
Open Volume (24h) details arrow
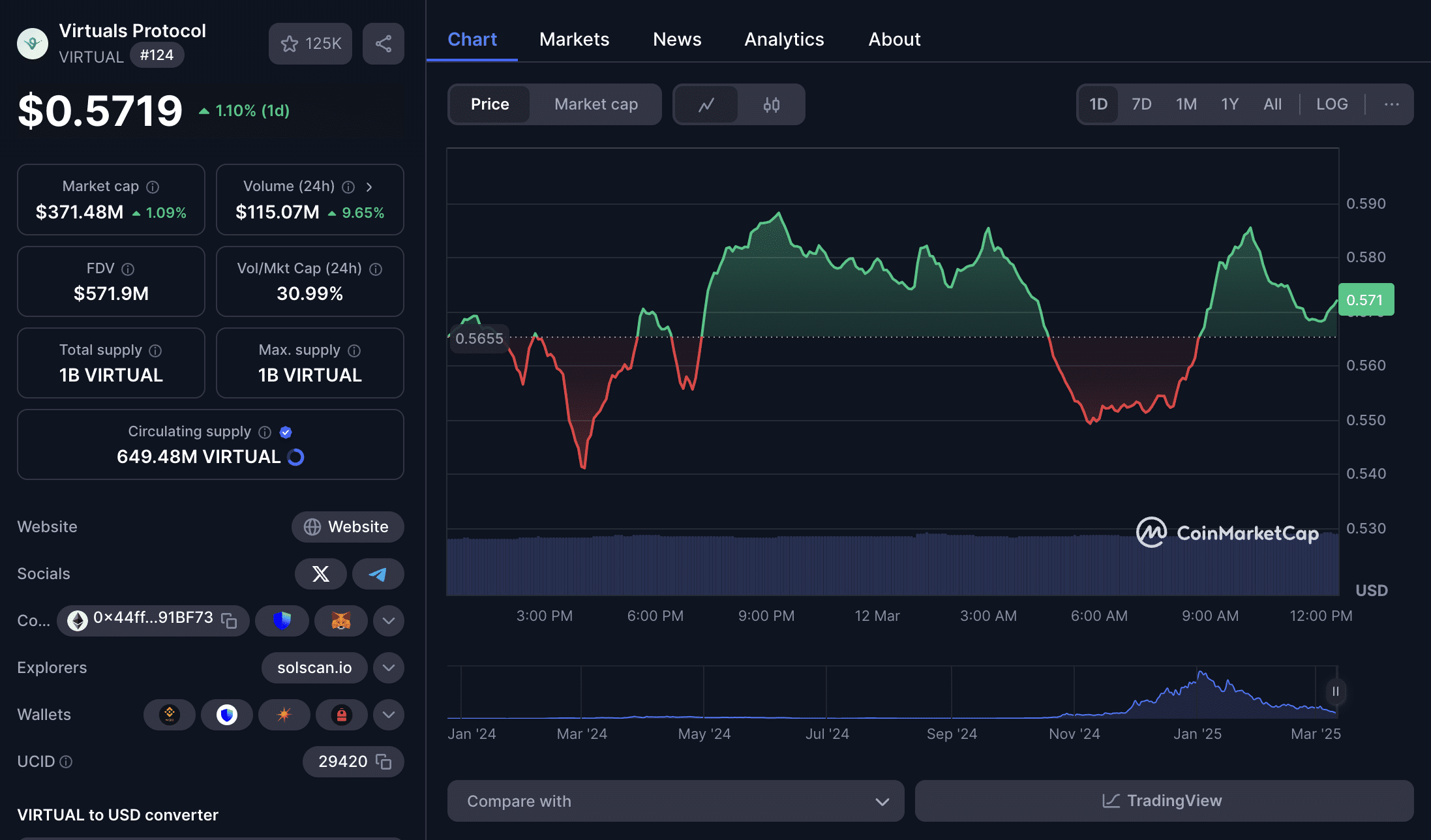coord(369,187)
